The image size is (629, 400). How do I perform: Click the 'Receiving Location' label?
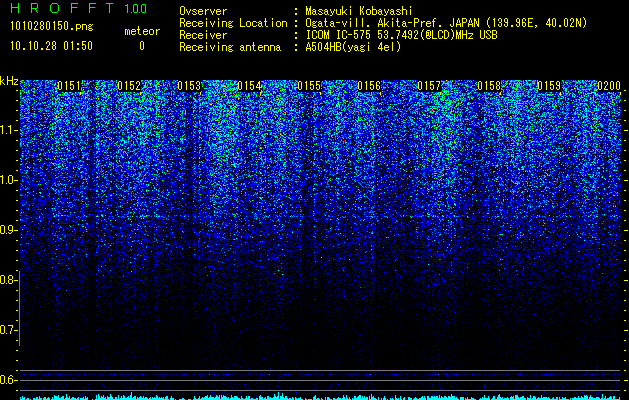point(233,23)
